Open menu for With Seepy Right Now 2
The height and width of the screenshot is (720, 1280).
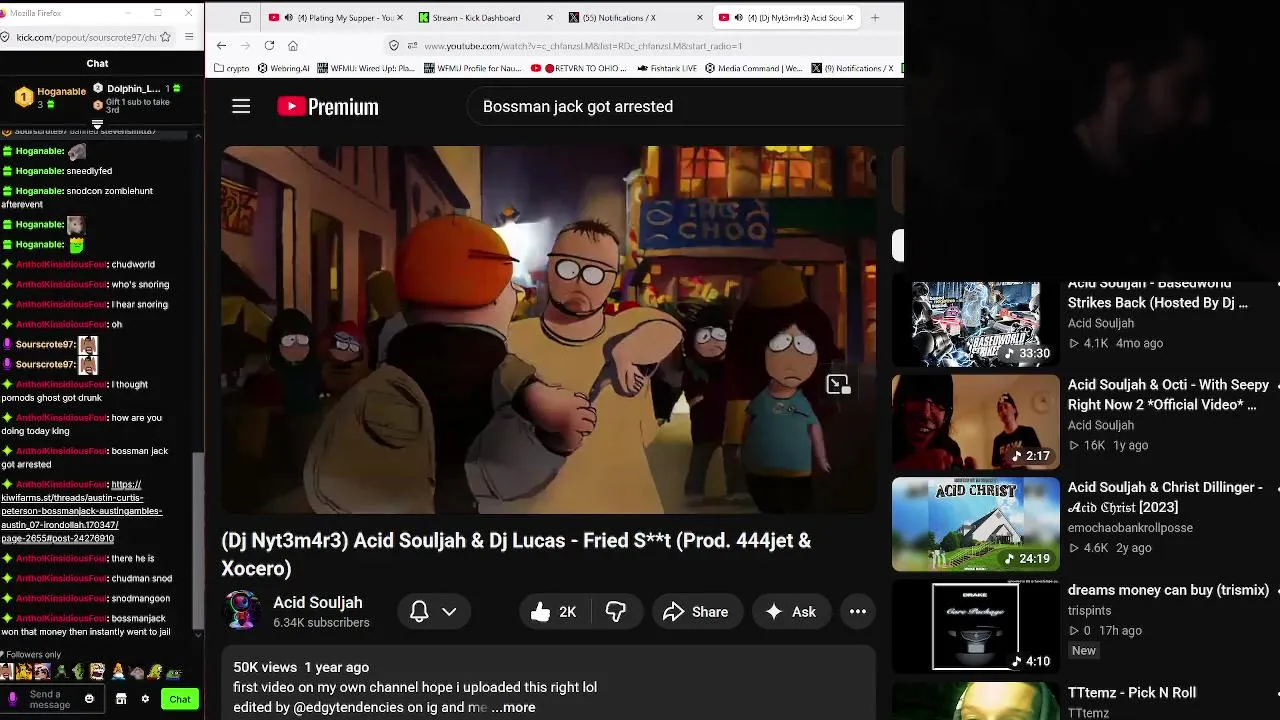[1277, 386]
